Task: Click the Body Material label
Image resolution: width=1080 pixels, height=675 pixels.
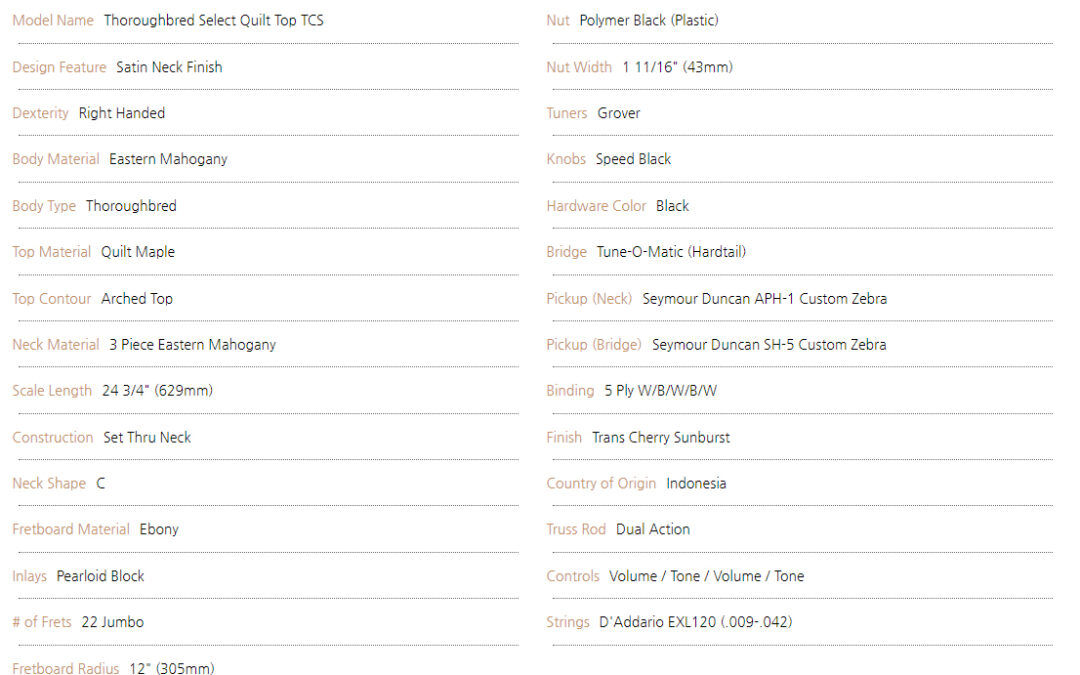Action: [x=56, y=159]
